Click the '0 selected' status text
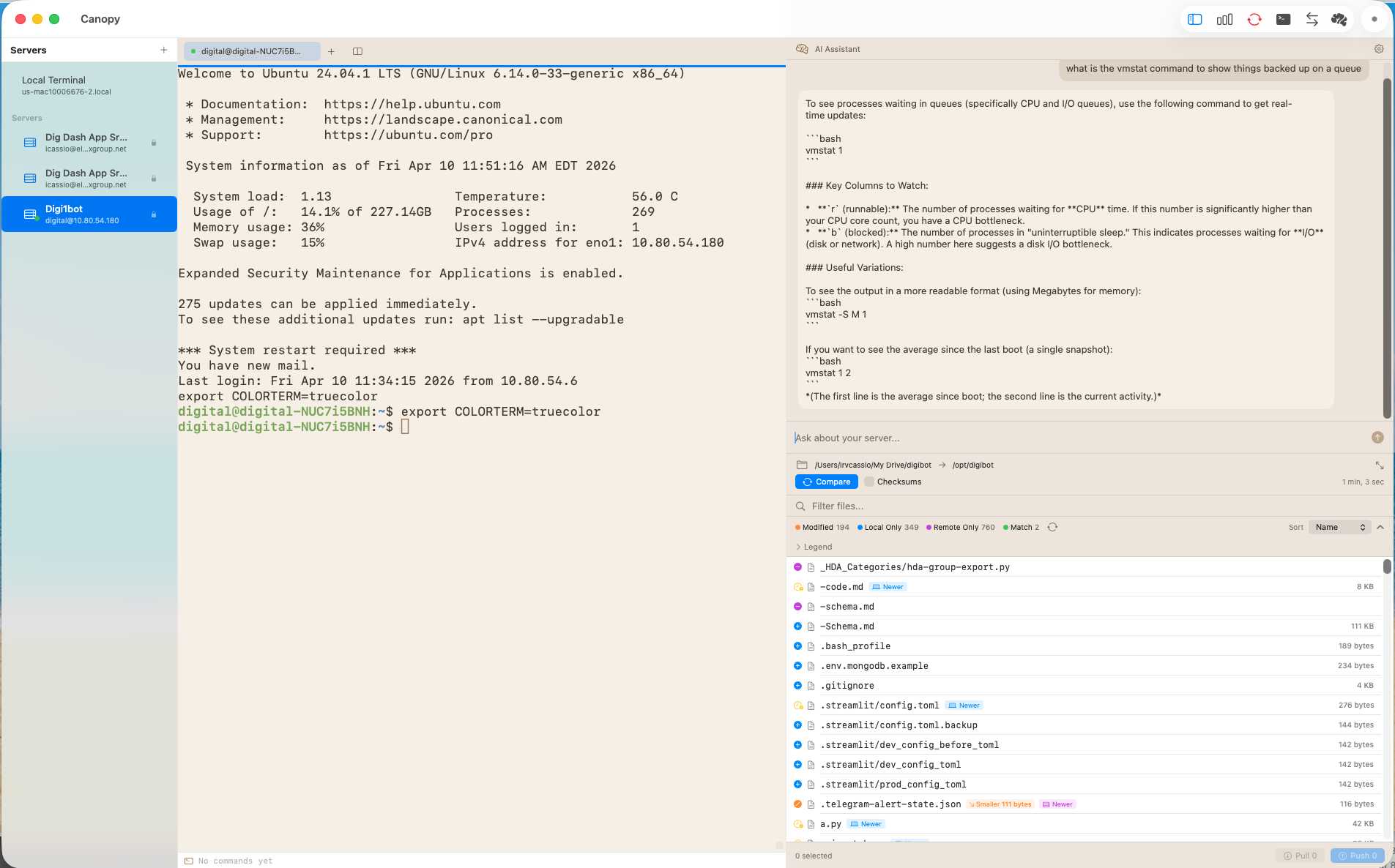1395x868 pixels. pos(814,856)
